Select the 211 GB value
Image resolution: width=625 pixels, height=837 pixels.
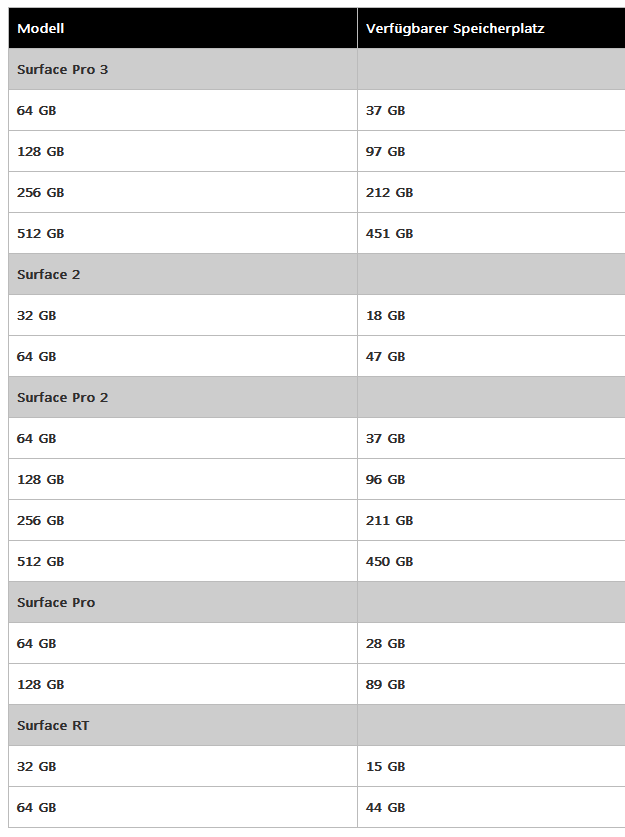click(x=389, y=520)
